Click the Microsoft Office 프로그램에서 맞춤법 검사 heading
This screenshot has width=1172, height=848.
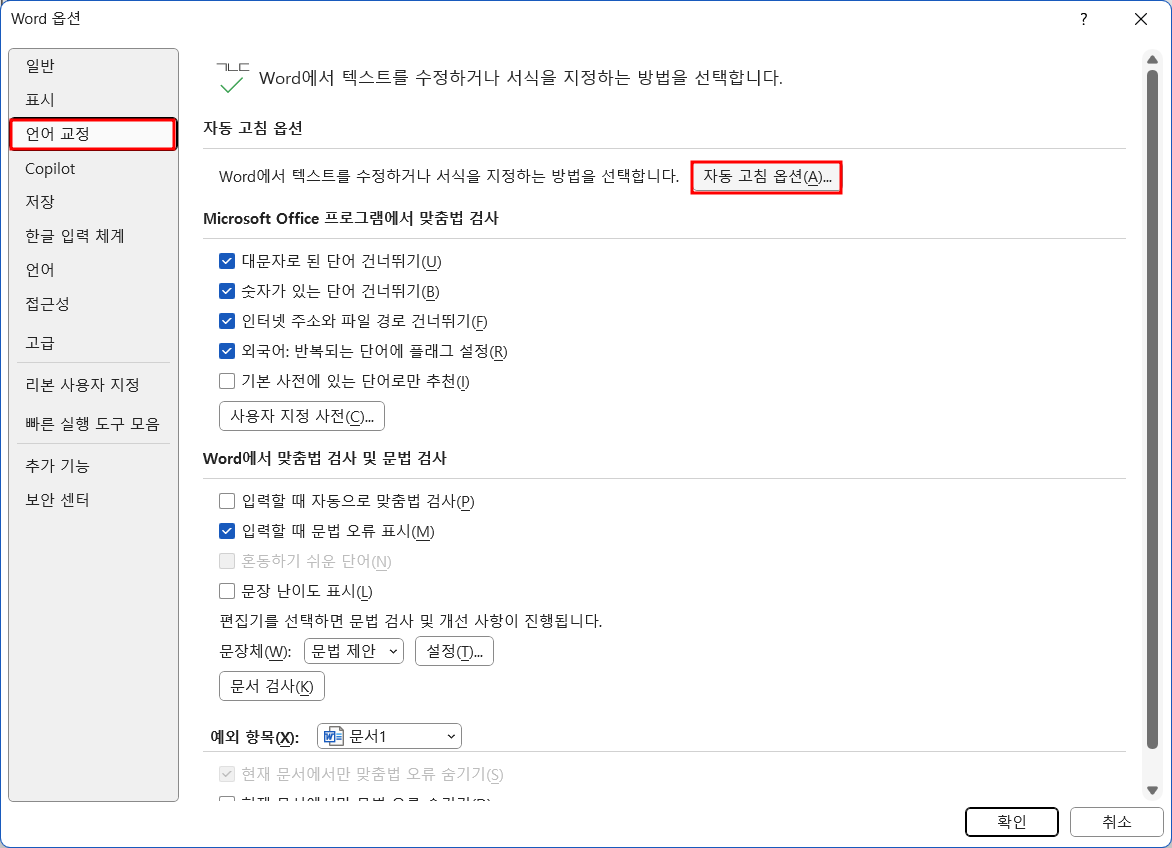351,218
